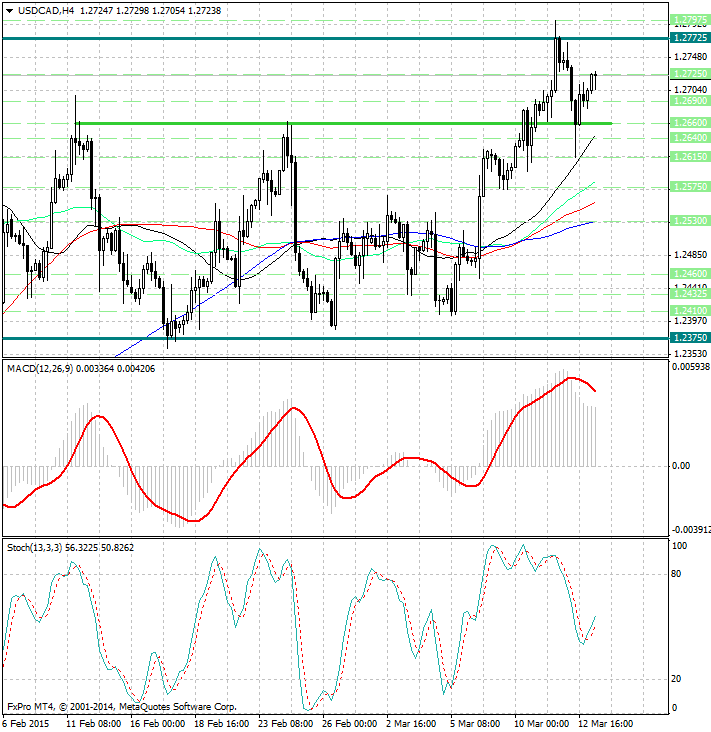Click the MACD scale maximum 0.005938
The image size is (711, 732).
pos(690,367)
